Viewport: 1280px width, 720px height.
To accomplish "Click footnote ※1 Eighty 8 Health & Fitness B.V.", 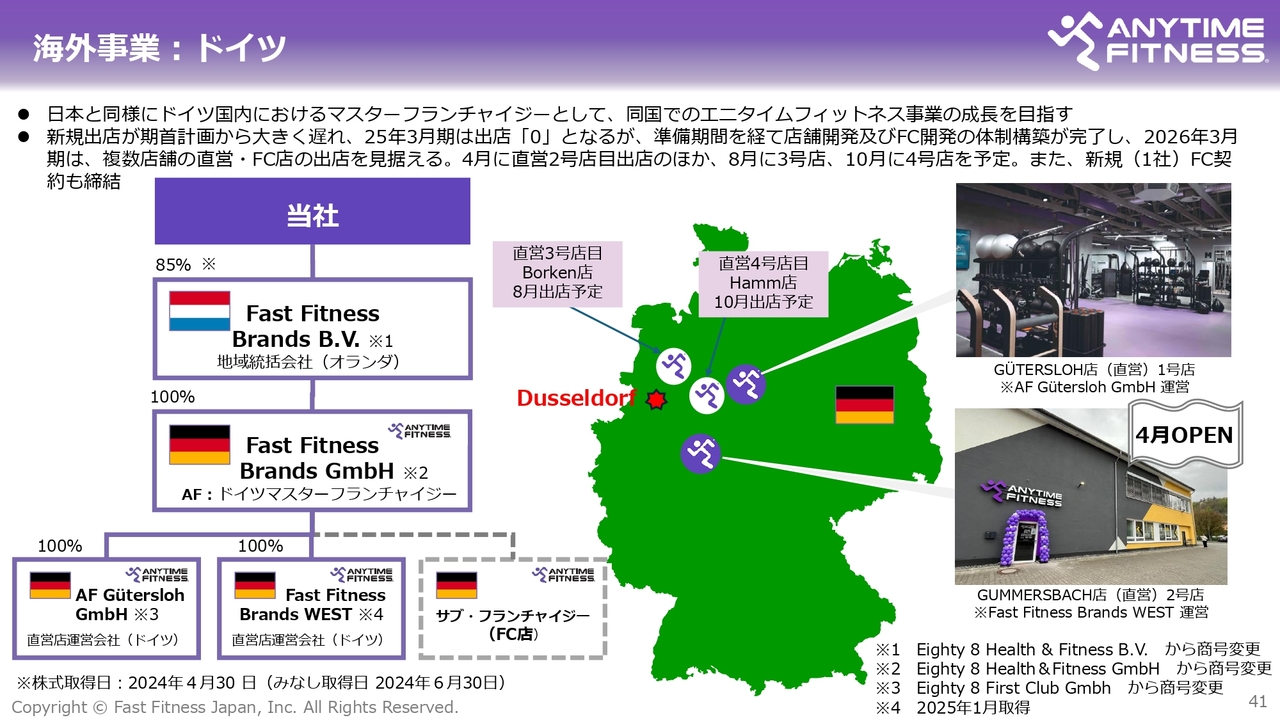I will click(1067, 649).
